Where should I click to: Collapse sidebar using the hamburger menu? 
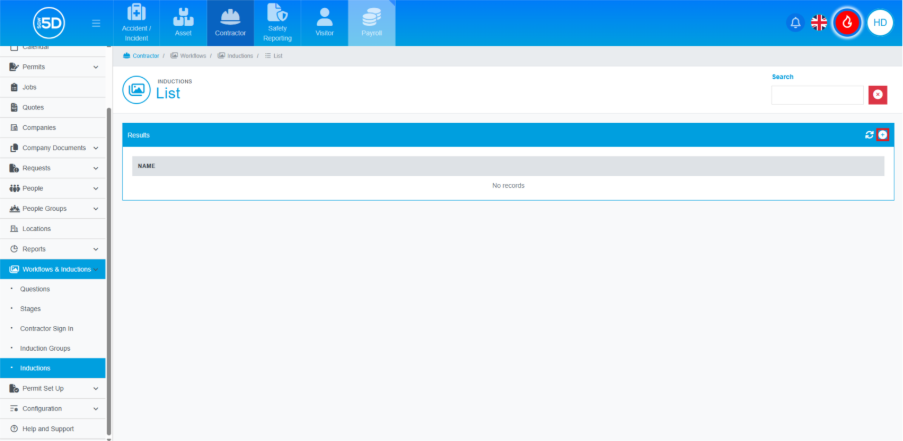point(95,23)
